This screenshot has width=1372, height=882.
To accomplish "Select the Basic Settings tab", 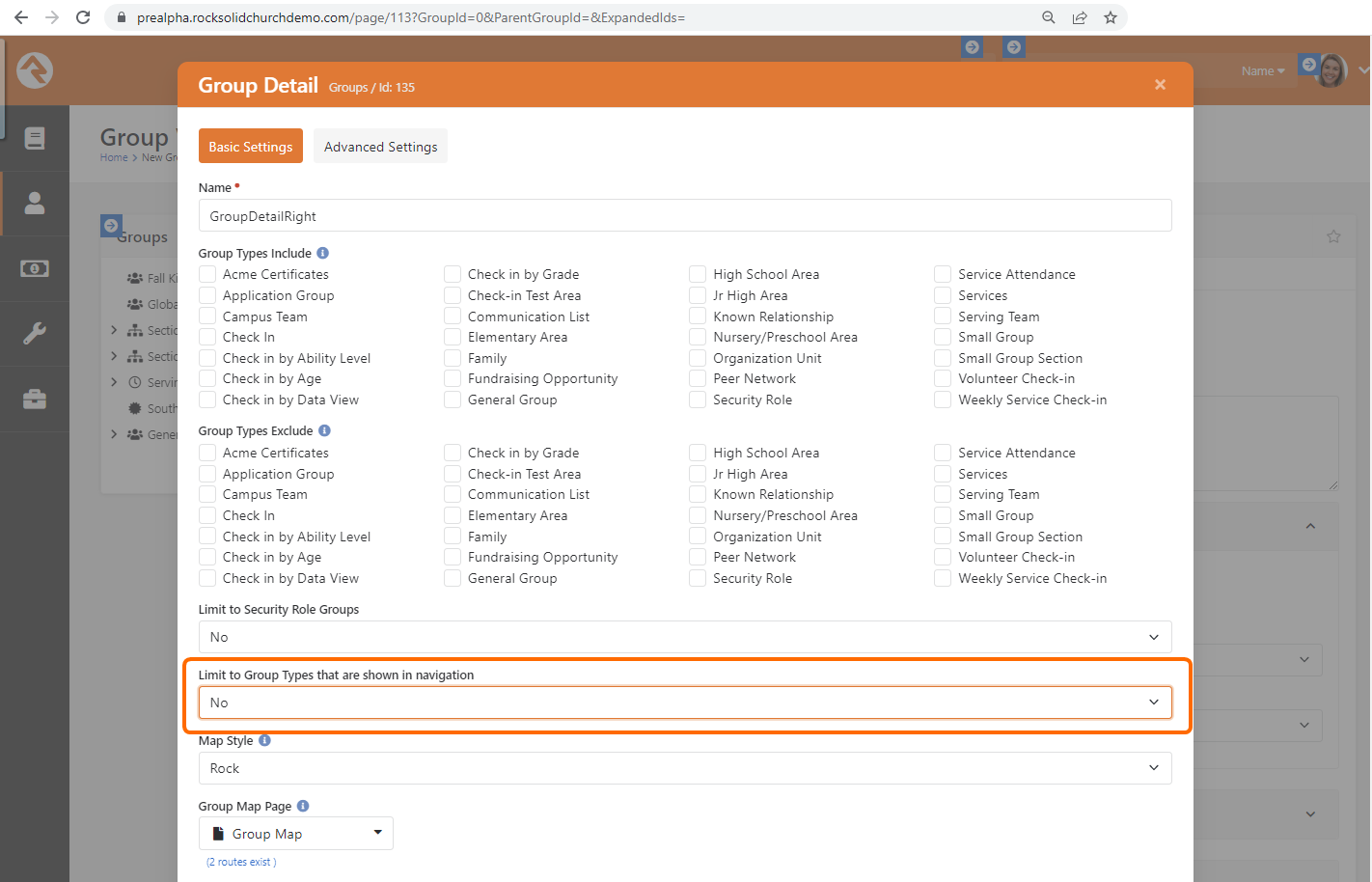I will [250, 146].
